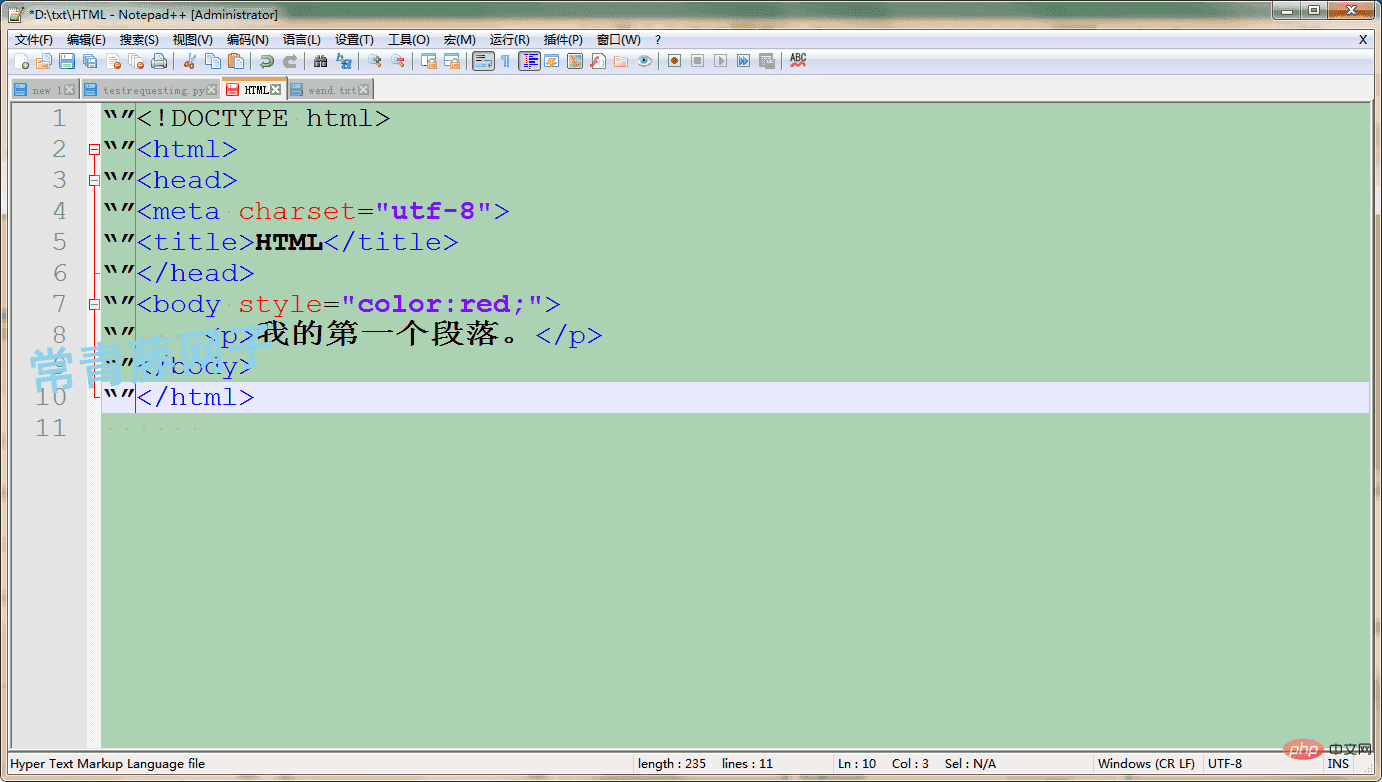The image size is (1382, 782).
Task: Open Find with the binoculars icon
Action: (x=320, y=61)
